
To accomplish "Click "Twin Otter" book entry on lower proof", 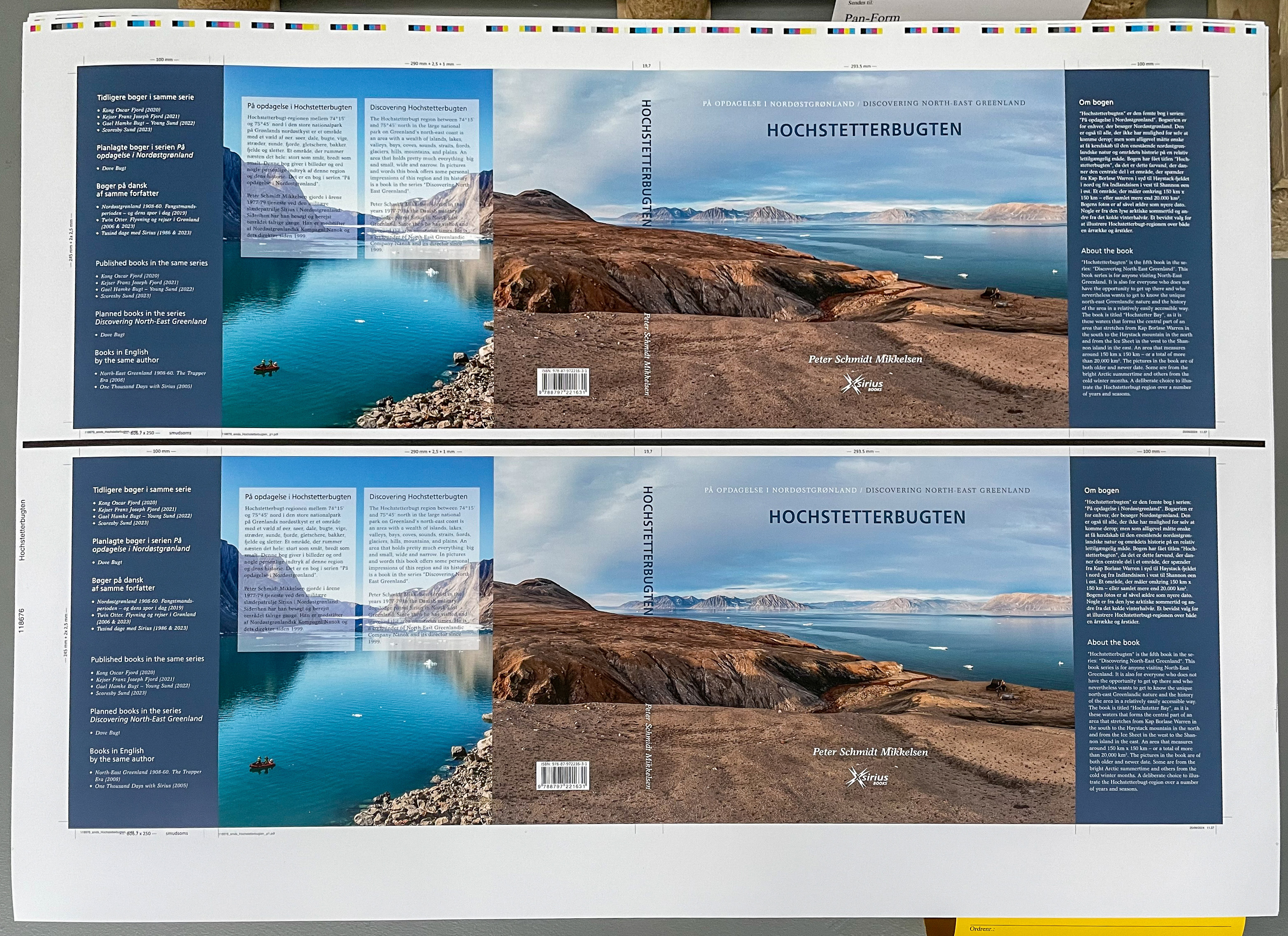I will click(147, 618).
